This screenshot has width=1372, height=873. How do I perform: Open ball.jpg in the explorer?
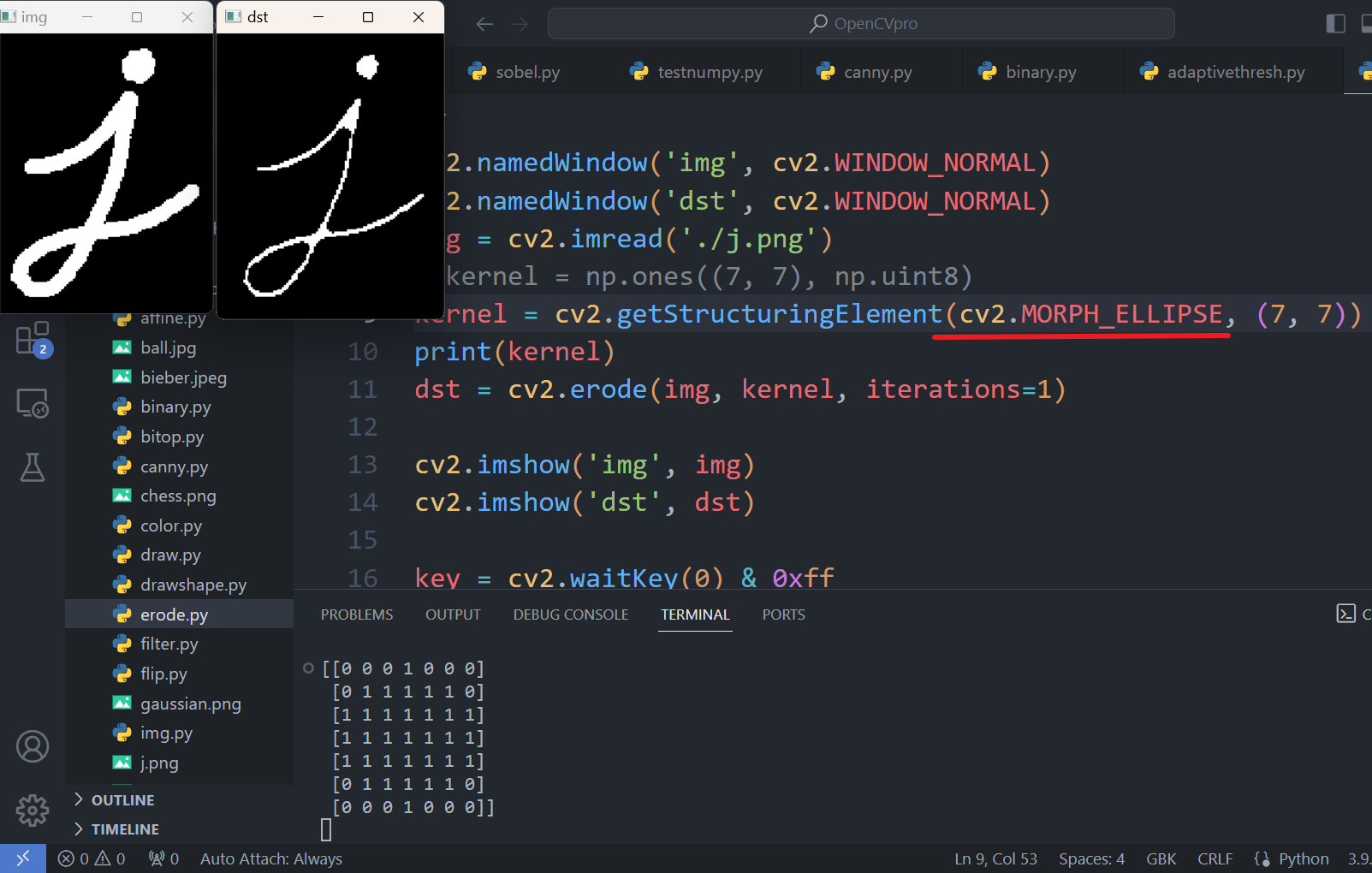point(180,347)
